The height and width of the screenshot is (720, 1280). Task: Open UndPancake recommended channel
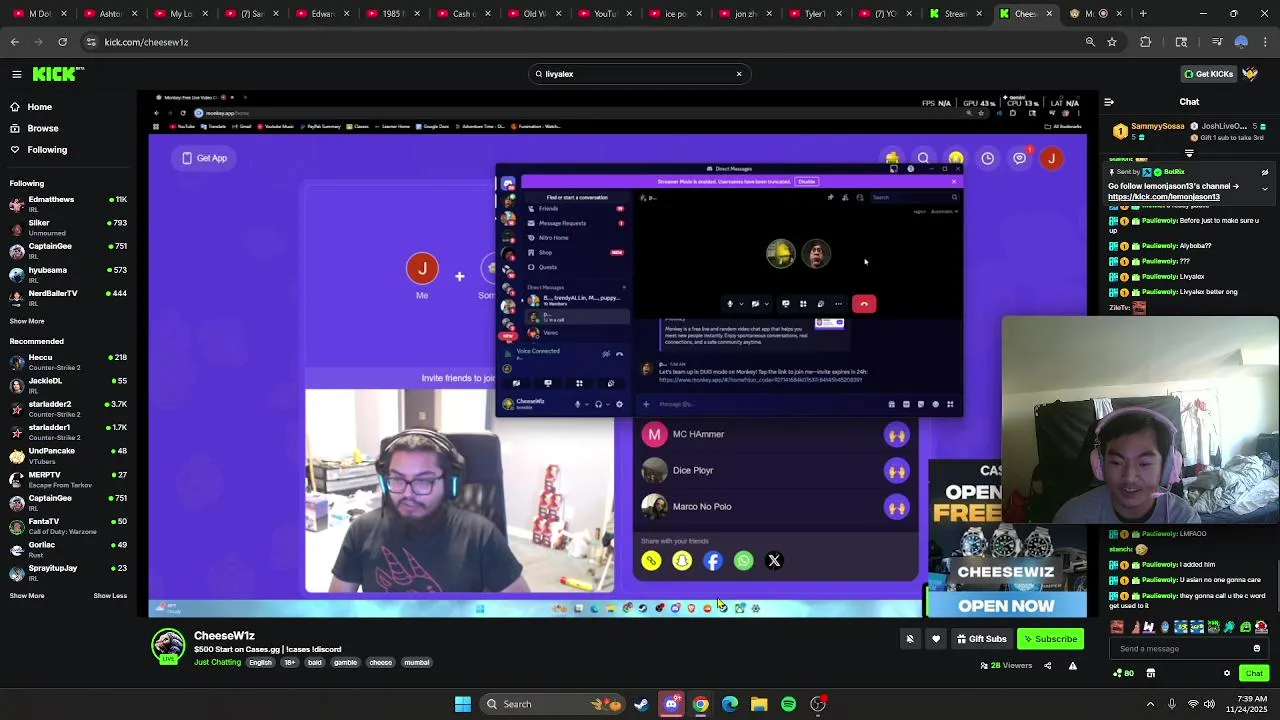(68, 455)
